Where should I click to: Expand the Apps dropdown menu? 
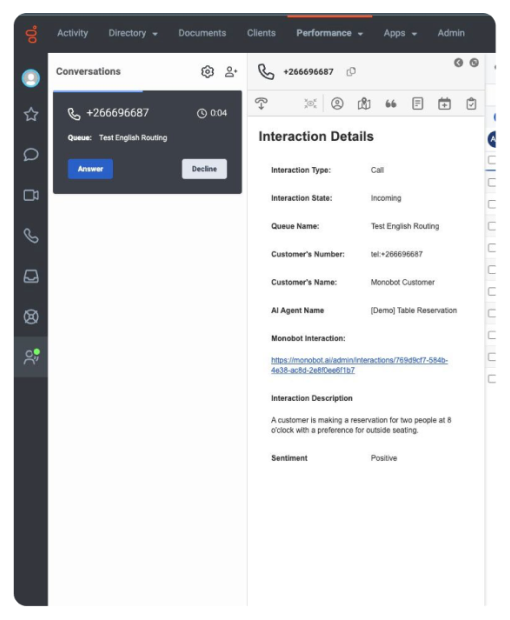point(400,33)
